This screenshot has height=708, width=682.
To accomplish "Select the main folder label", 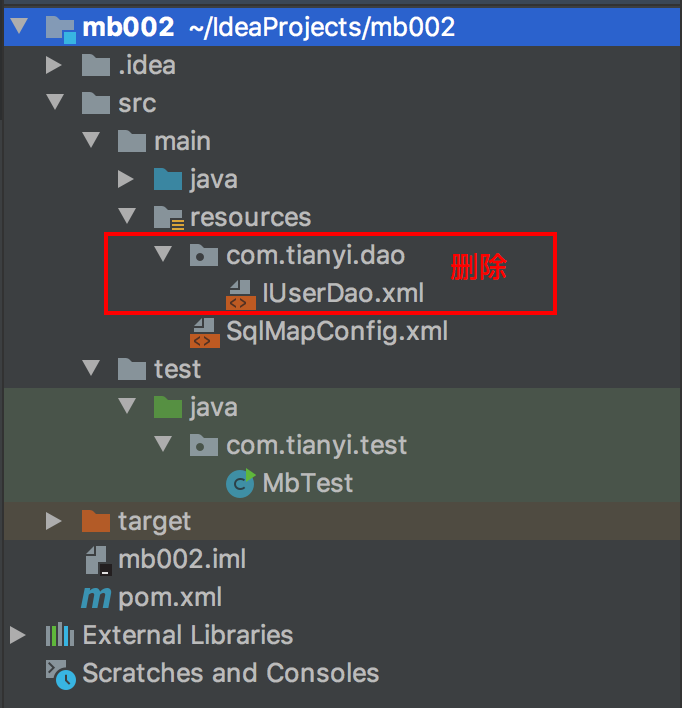I will click(x=182, y=141).
